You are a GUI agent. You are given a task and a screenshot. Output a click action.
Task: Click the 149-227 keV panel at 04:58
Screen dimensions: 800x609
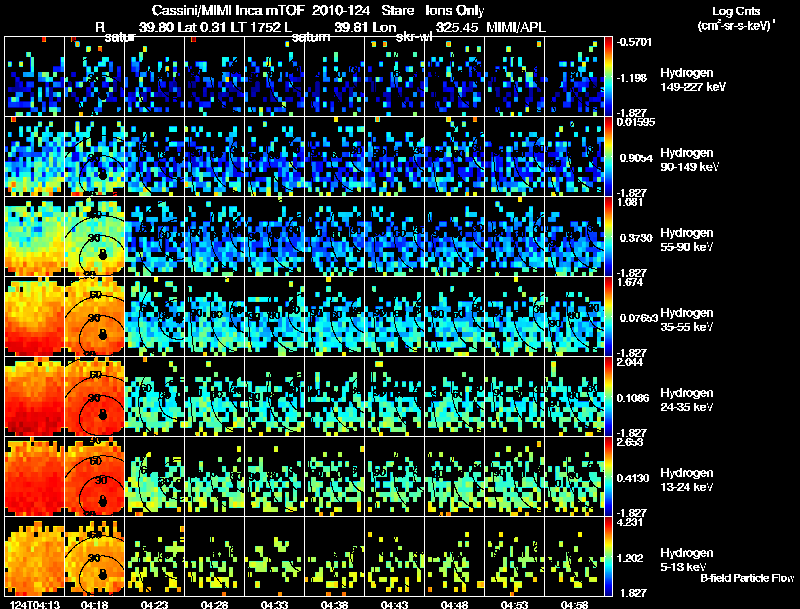coord(574,76)
